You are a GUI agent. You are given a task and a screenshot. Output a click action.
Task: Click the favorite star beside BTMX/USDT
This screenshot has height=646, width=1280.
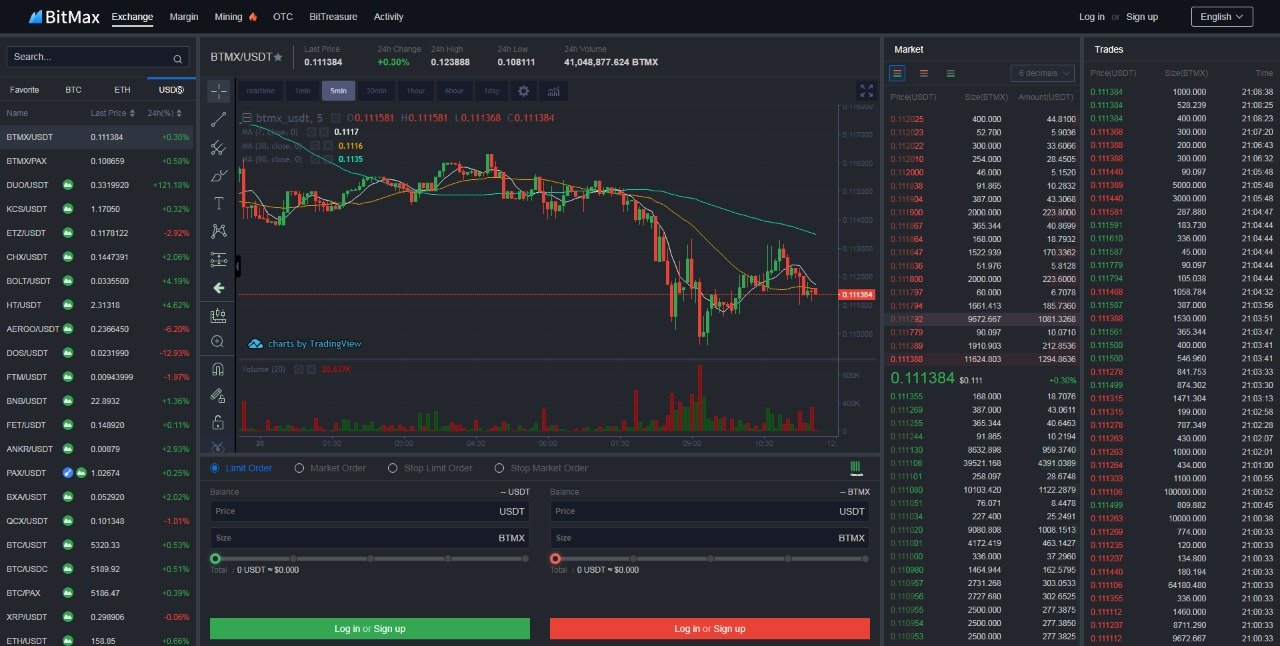point(278,57)
